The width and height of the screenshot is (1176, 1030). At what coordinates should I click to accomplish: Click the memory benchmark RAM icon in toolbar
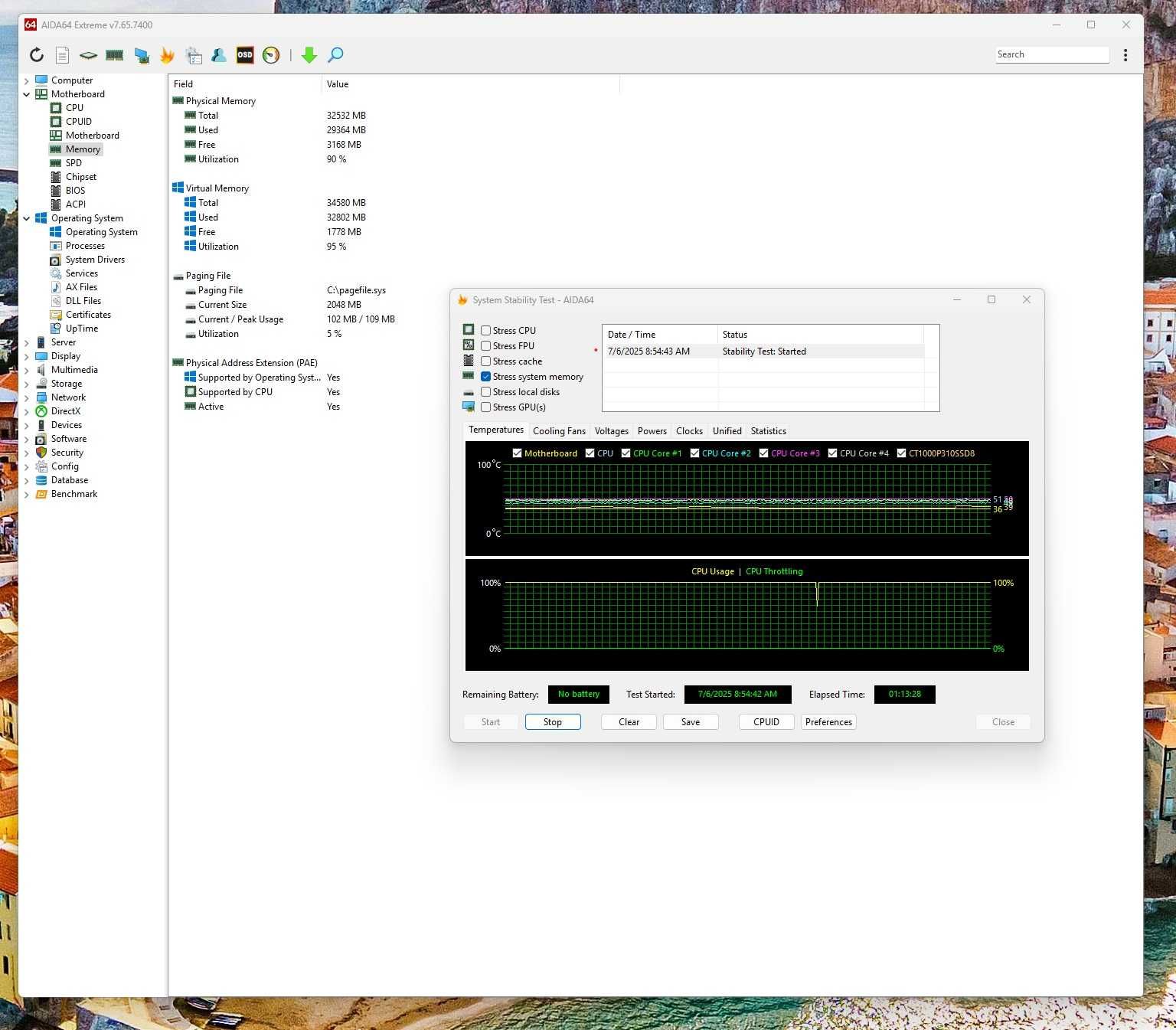(x=114, y=55)
